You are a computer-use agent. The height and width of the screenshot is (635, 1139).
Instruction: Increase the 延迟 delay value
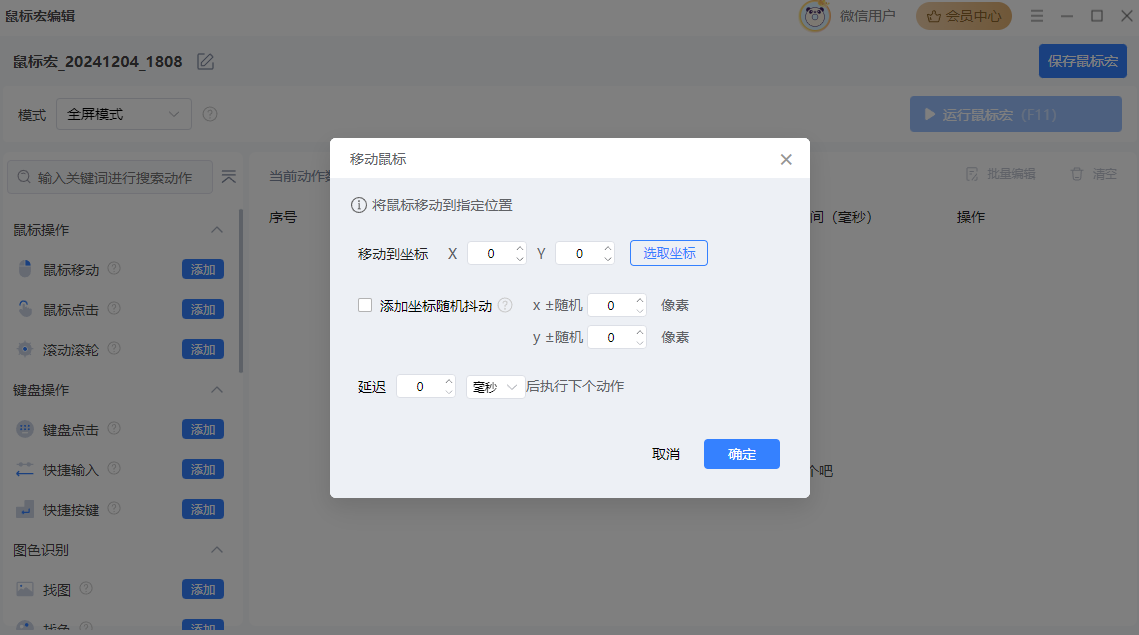point(449,381)
